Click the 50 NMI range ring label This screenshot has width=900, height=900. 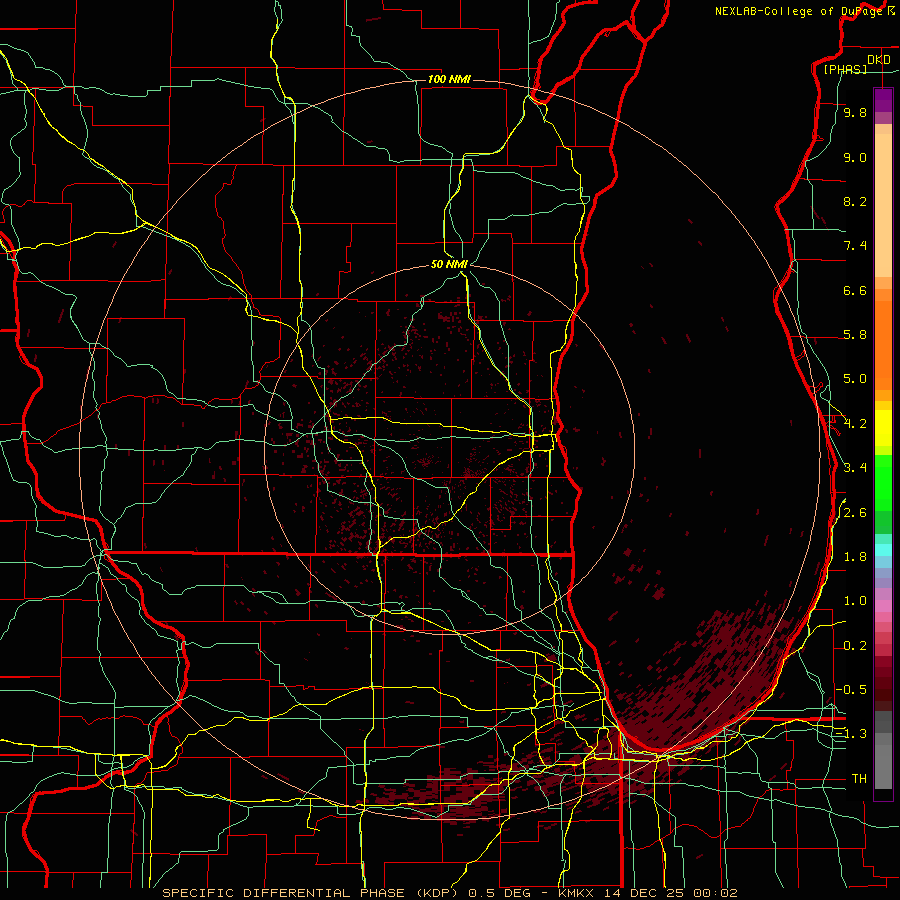click(x=449, y=264)
